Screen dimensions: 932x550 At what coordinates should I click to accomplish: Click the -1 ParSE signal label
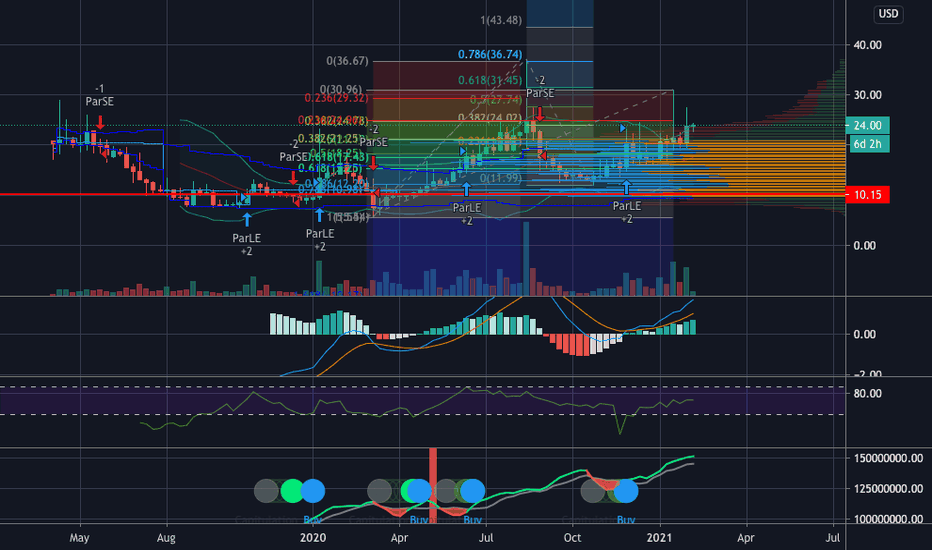[x=99, y=95]
